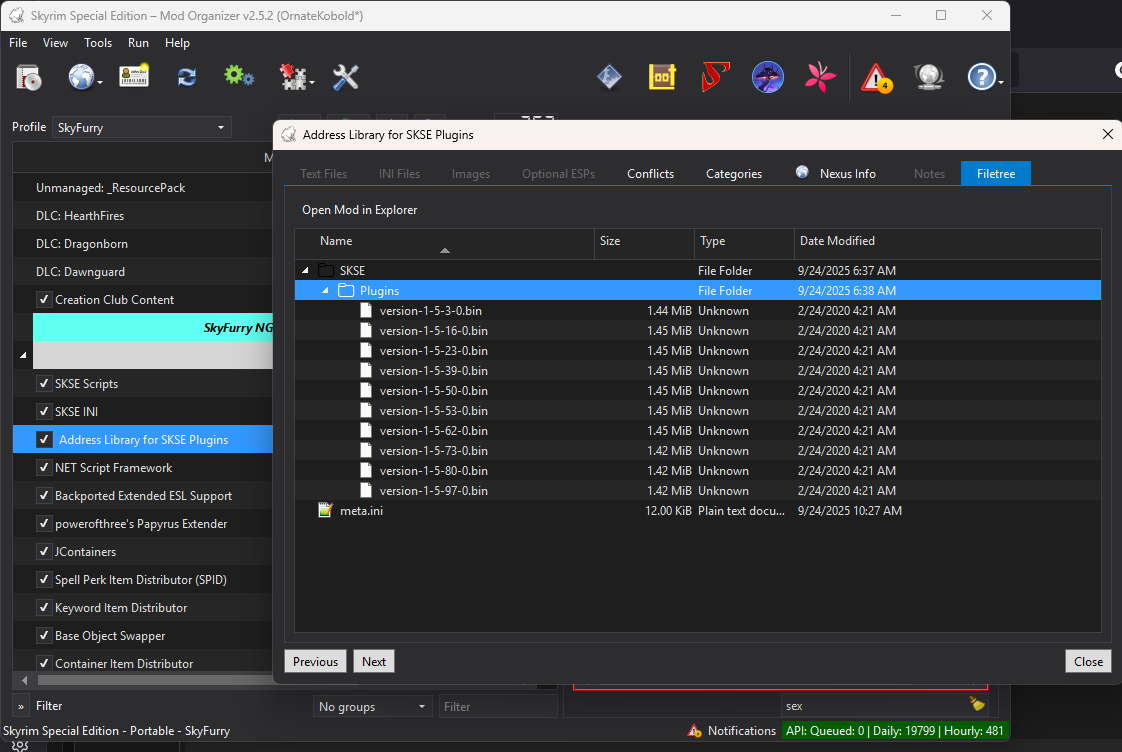Open the Nexus browser globe icon
The height and width of the screenshot is (752, 1122).
[81, 77]
